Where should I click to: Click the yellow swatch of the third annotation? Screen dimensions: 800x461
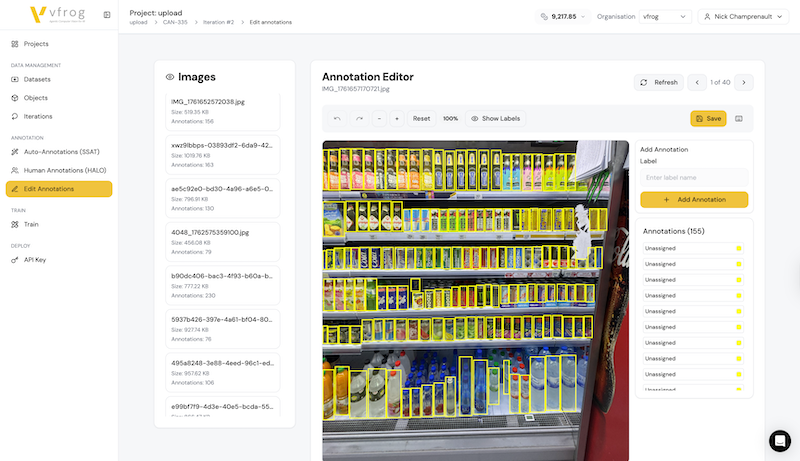pyautogui.click(x=739, y=280)
